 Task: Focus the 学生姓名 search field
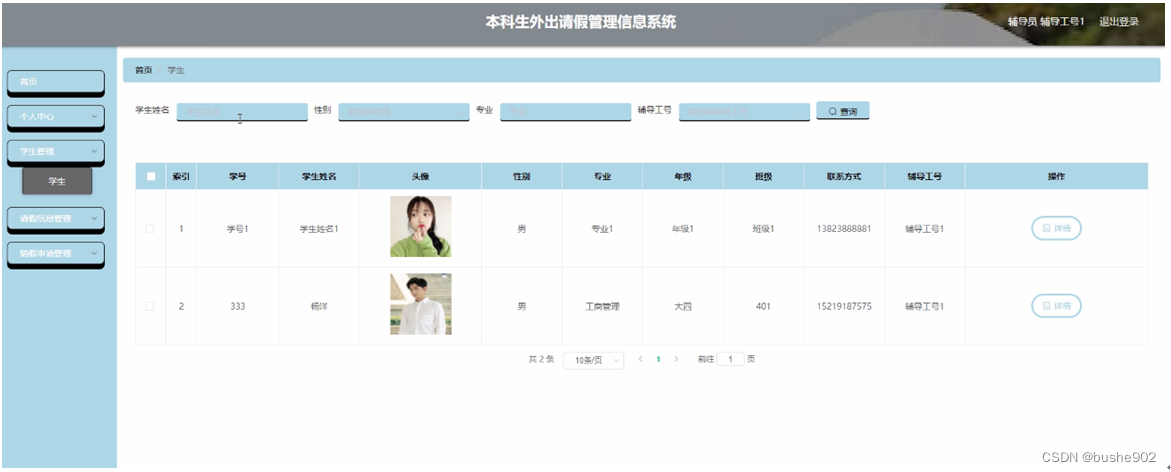click(x=242, y=112)
